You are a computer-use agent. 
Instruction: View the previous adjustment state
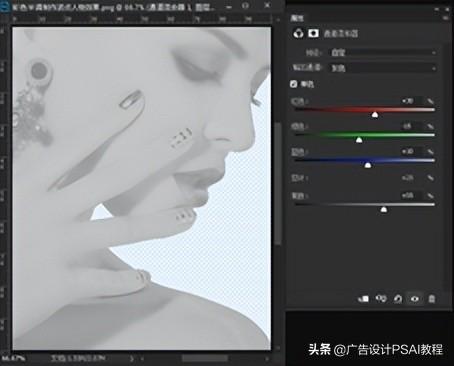coord(381,299)
